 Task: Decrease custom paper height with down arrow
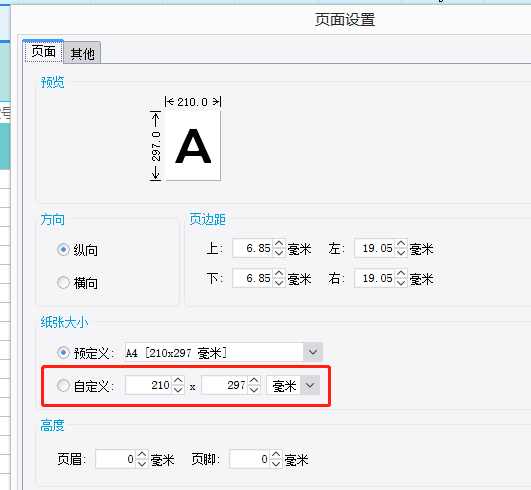[254, 390]
